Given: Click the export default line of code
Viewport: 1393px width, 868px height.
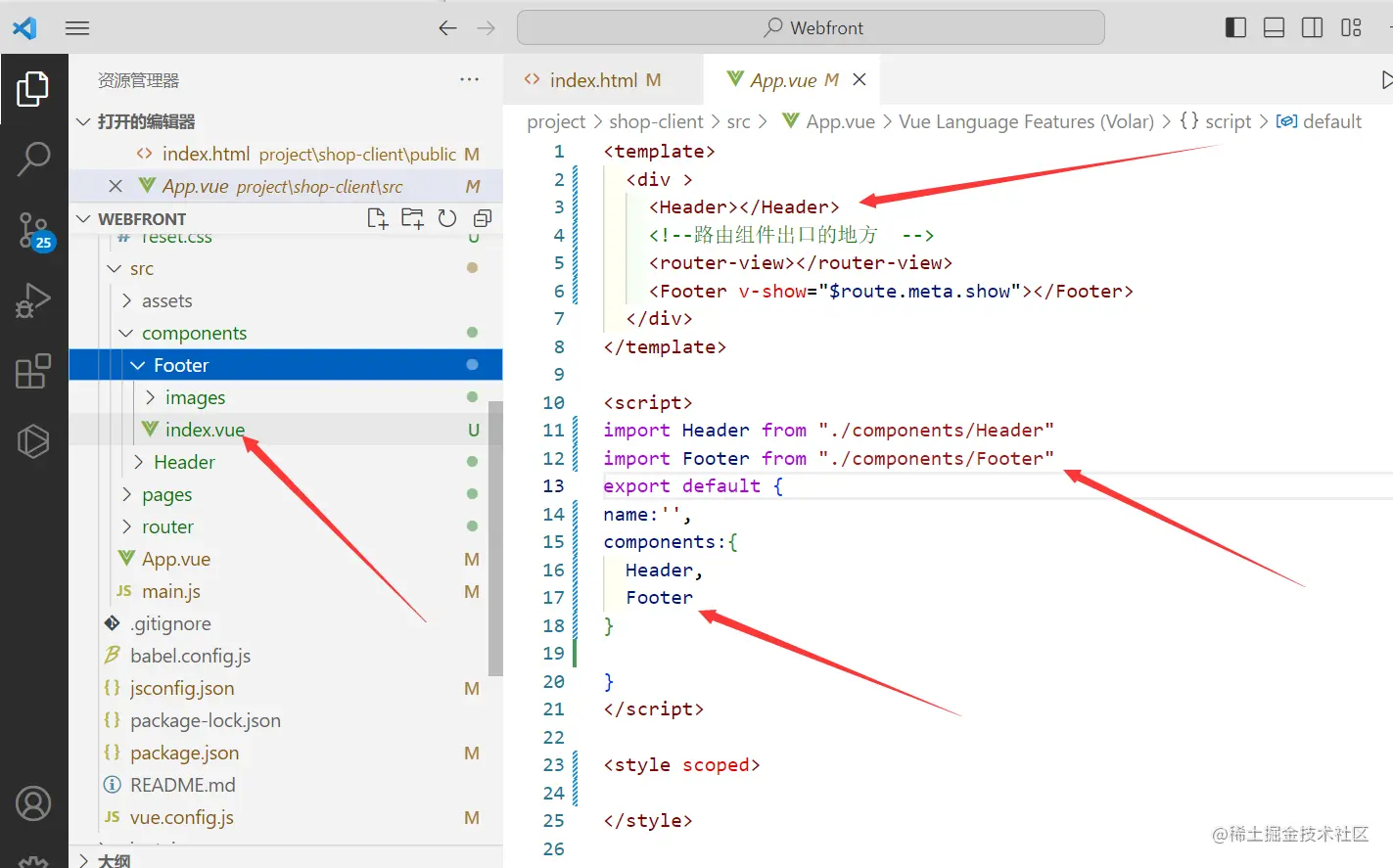Looking at the screenshot, I should click(693, 486).
